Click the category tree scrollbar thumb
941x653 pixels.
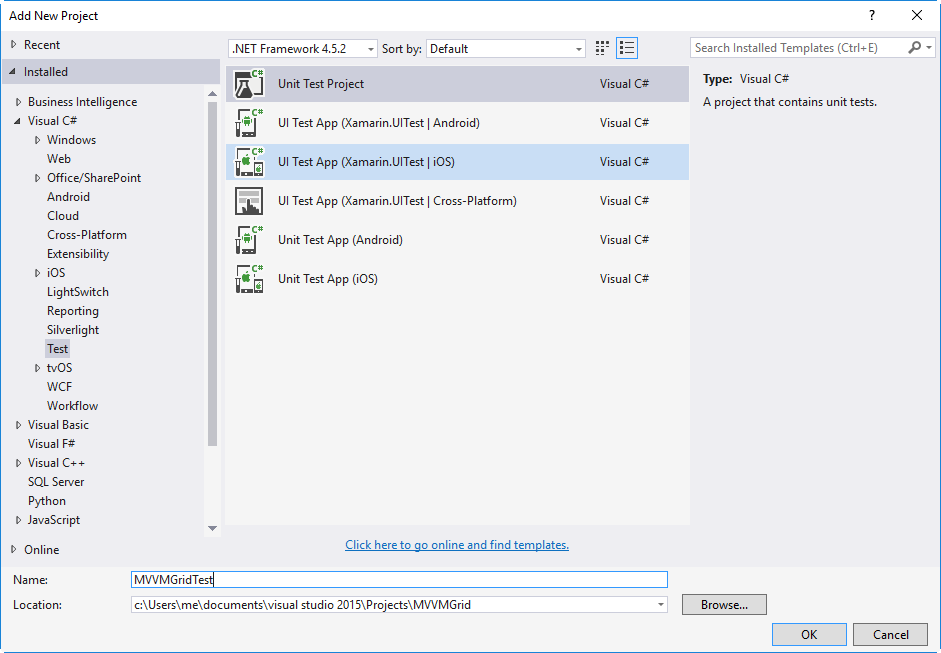[212, 274]
